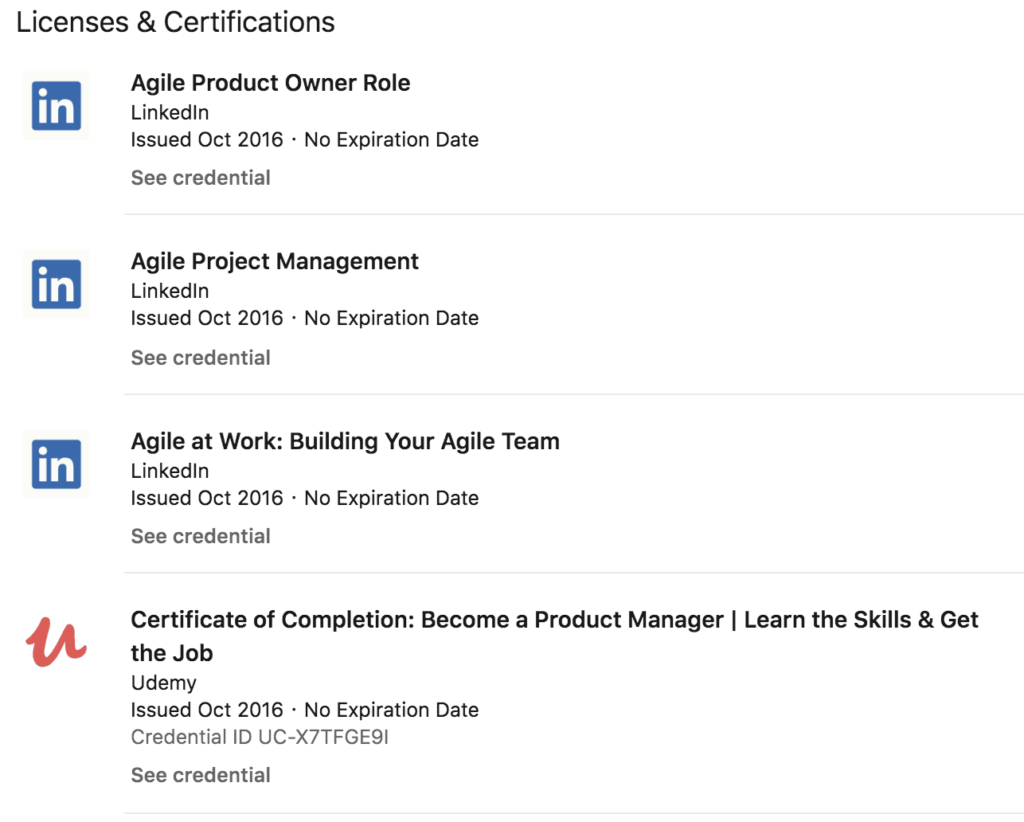1024x822 pixels.
Task: Click the Licenses & Certifications heading
Action: 175,22
